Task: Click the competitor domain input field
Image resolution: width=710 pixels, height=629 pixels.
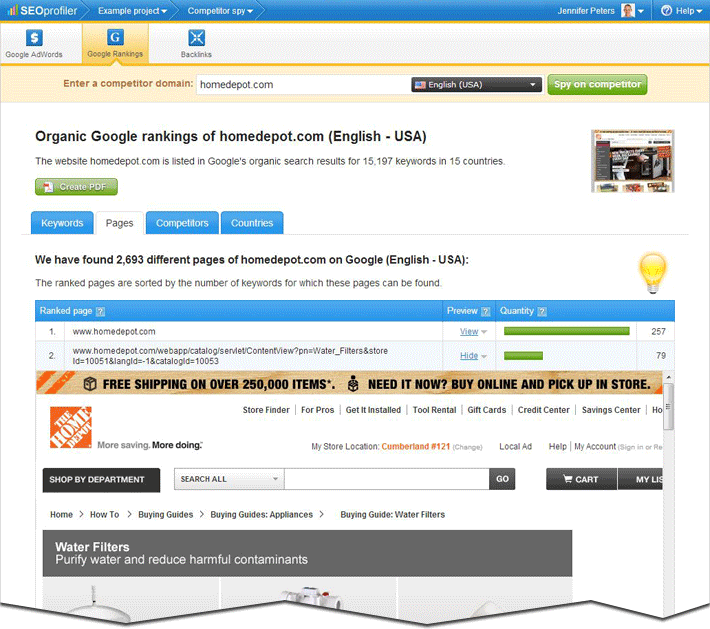Action: (x=302, y=85)
